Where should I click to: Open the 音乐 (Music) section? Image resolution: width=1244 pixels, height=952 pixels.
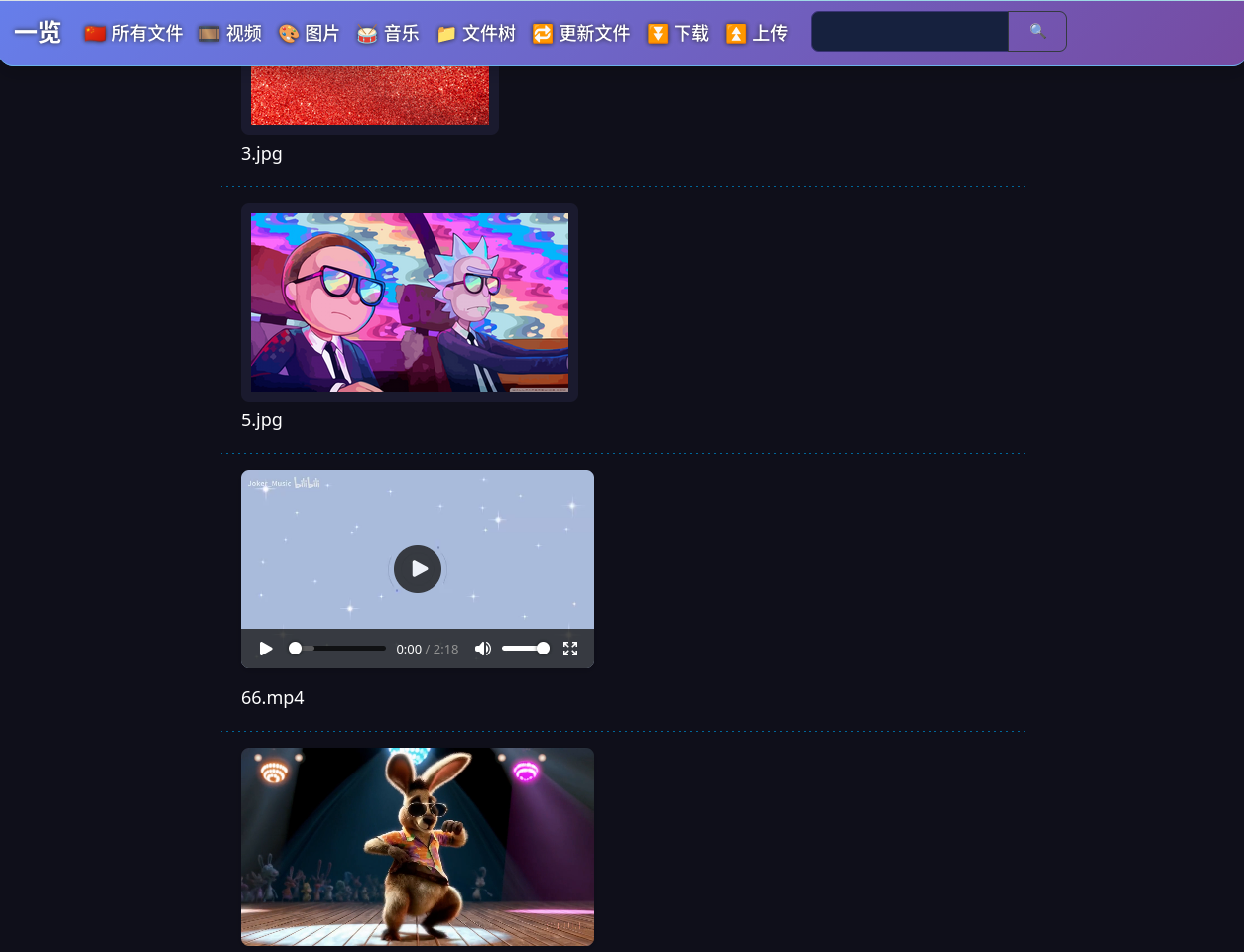tap(389, 34)
